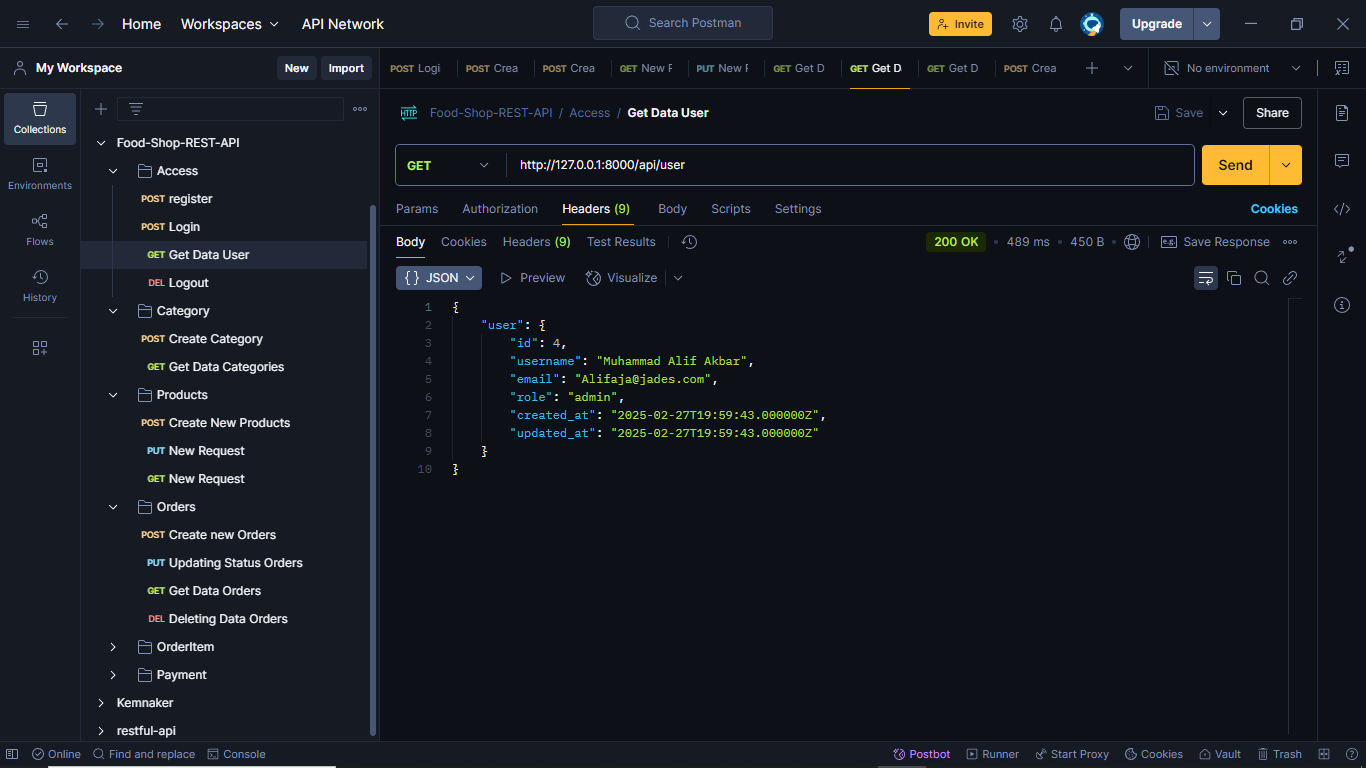1366x768 pixels.
Task: Toggle word wrap in response viewer
Action: pos(1206,278)
